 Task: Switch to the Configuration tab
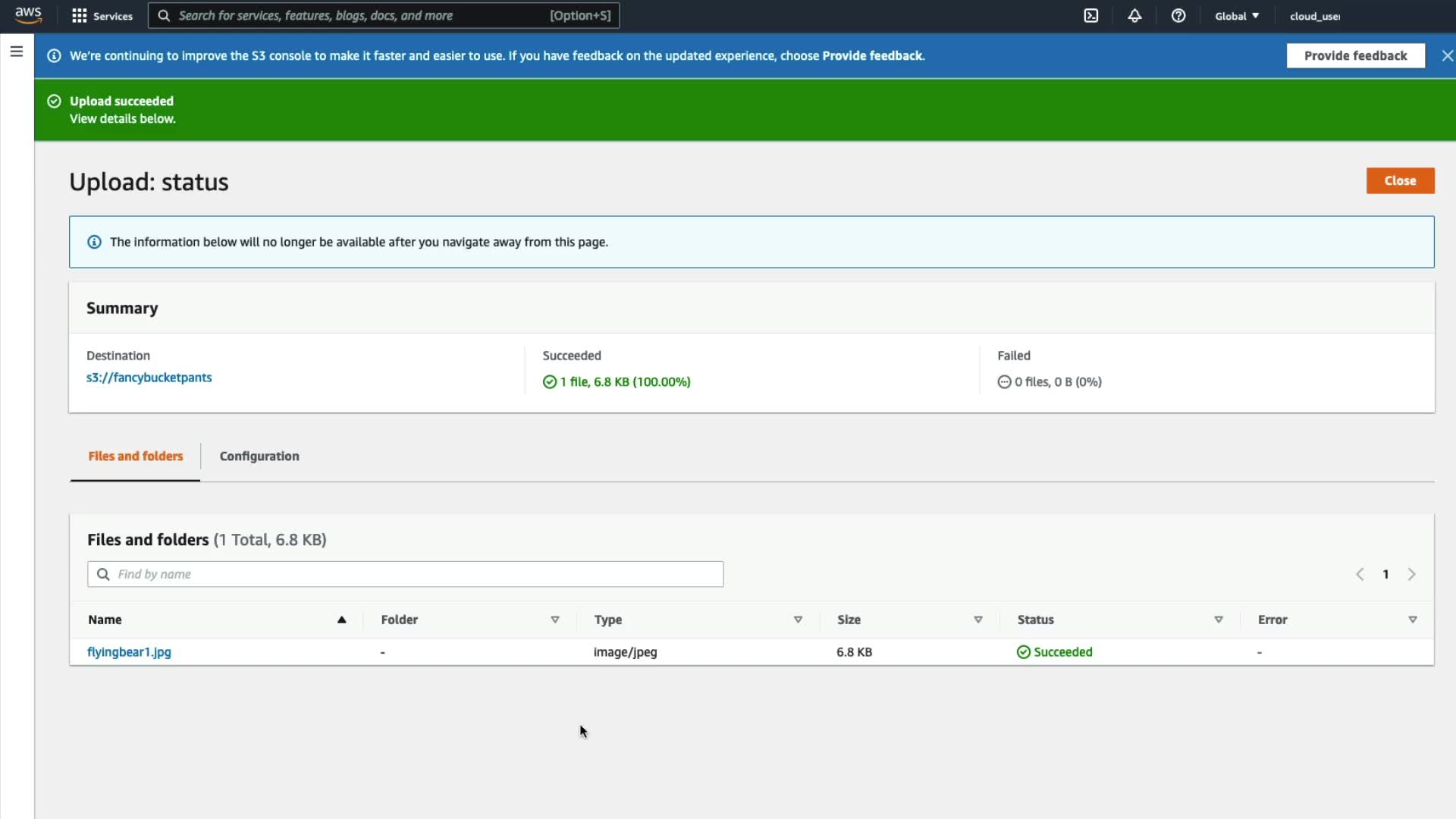(x=259, y=456)
